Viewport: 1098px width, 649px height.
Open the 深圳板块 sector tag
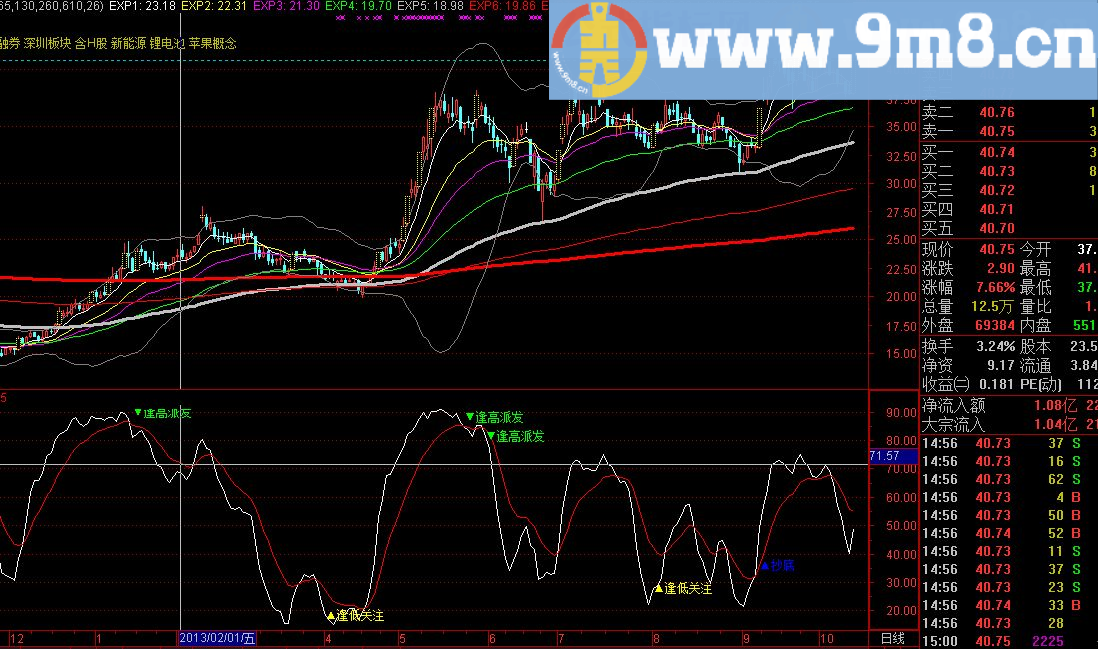(x=48, y=43)
